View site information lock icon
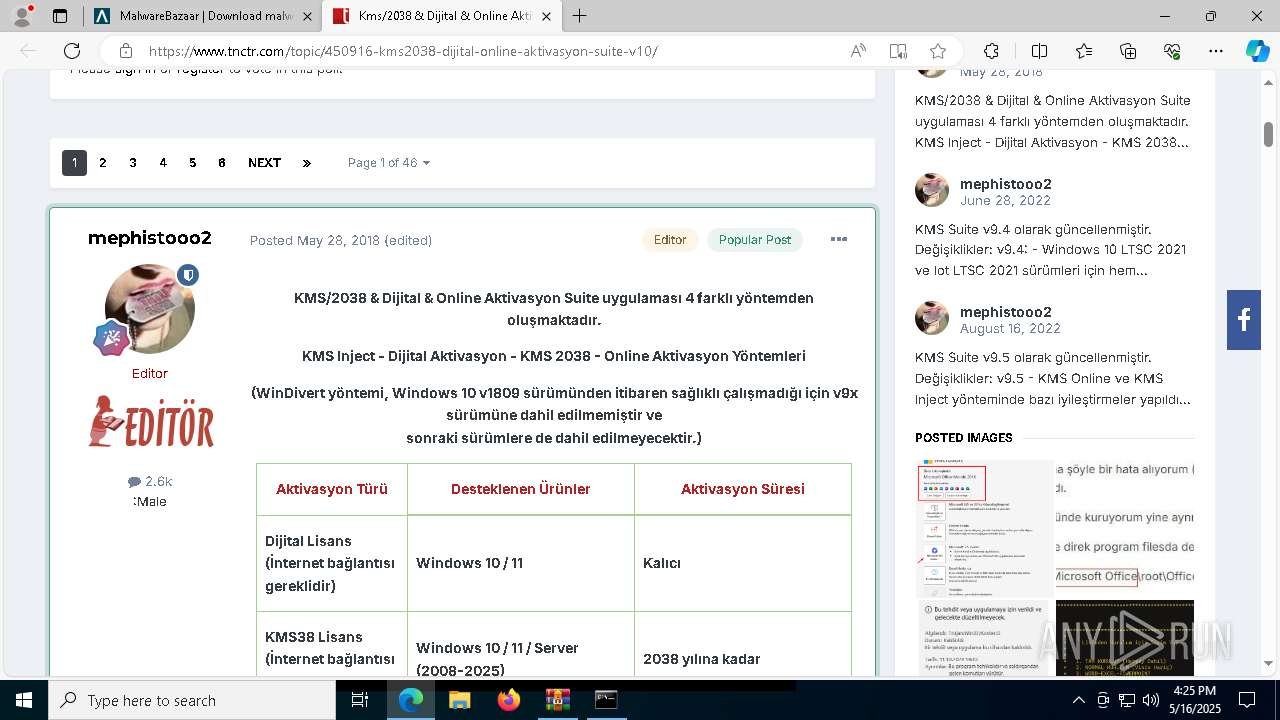 tap(126, 51)
